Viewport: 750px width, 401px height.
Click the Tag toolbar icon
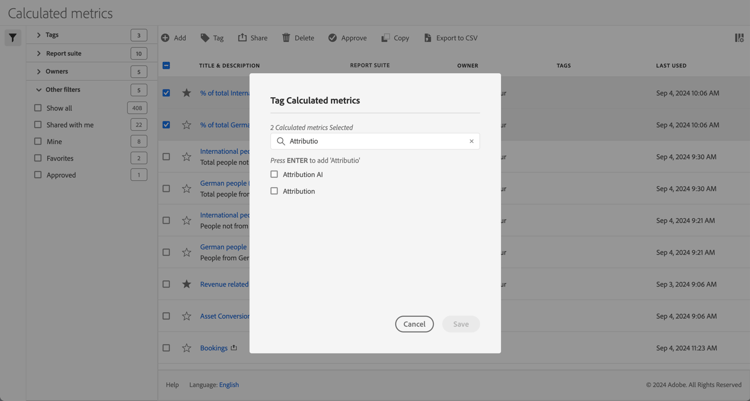(x=205, y=38)
